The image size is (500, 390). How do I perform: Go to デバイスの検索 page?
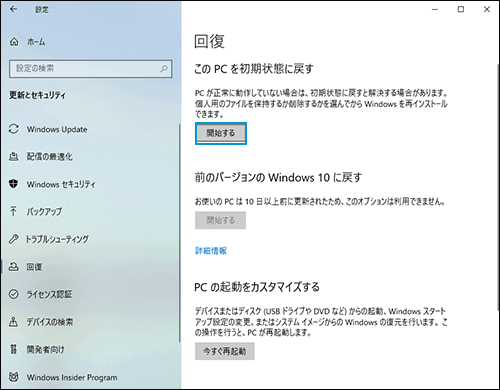50,322
